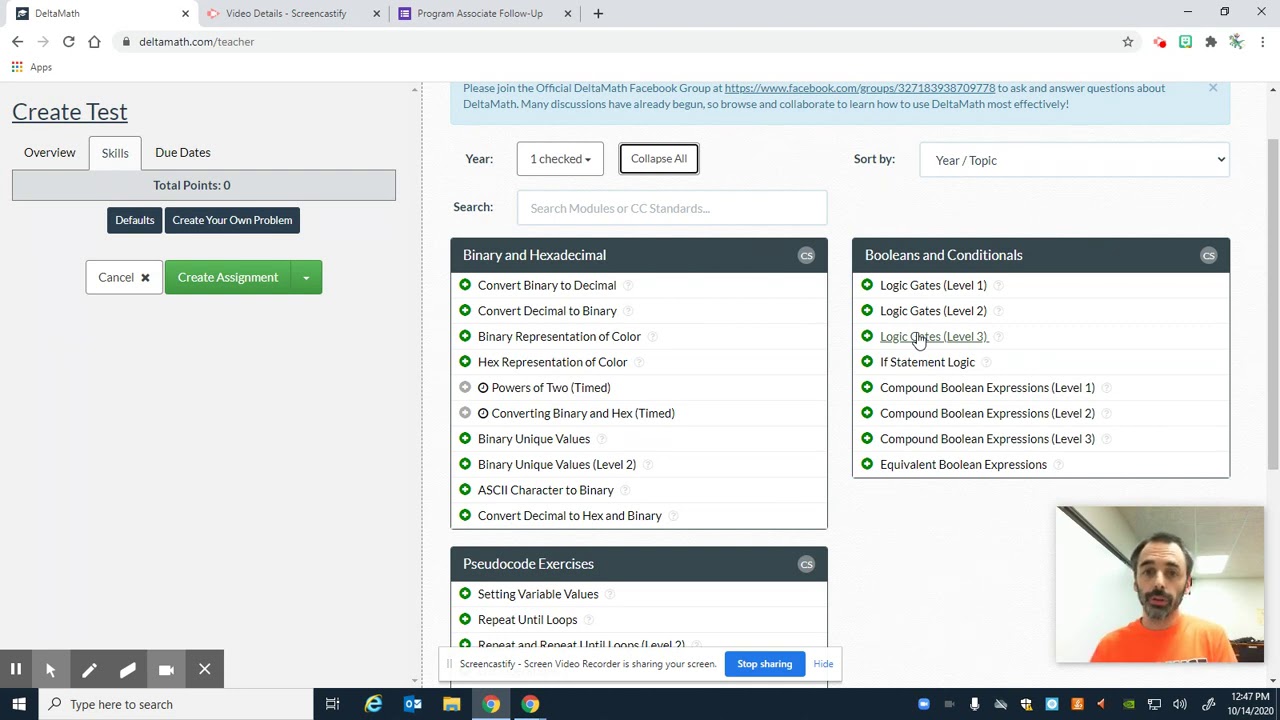
Task: Click gray plus for Powers of Two (Timed)
Action: point(465,387)
